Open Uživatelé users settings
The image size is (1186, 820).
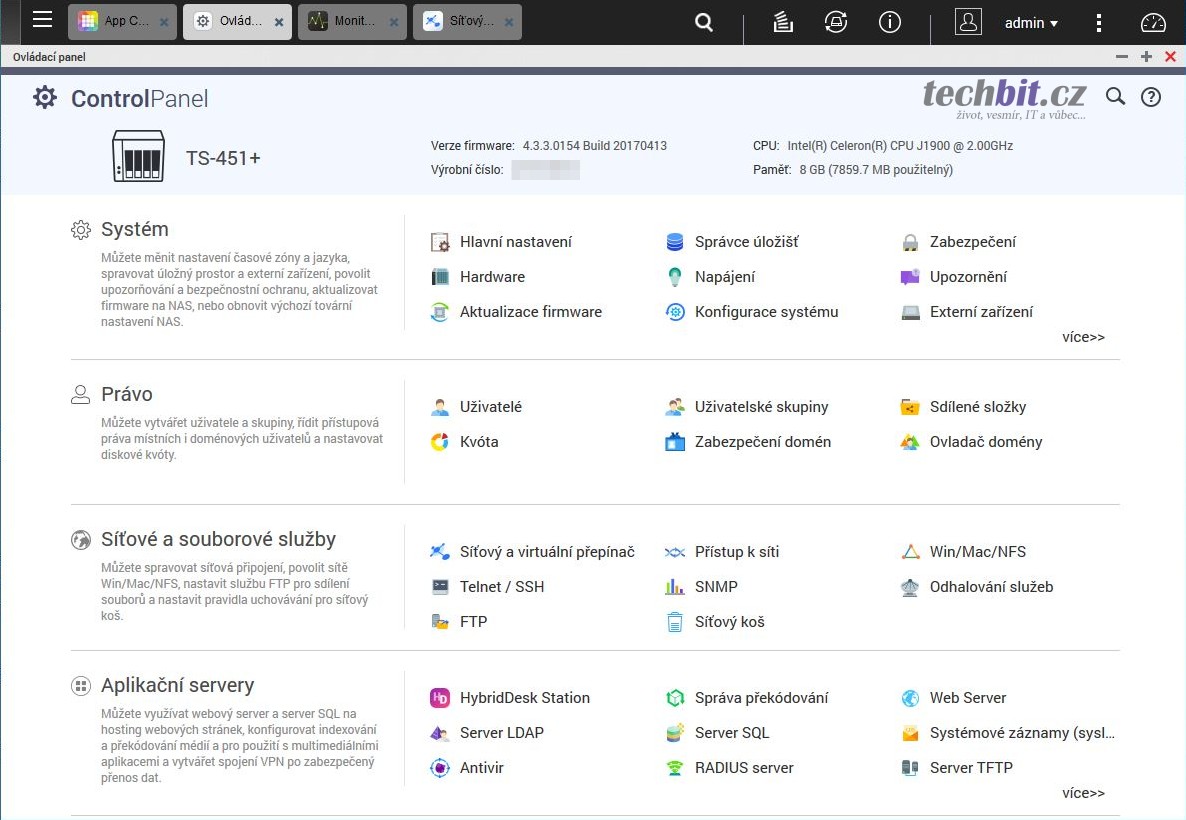point(490,407)
